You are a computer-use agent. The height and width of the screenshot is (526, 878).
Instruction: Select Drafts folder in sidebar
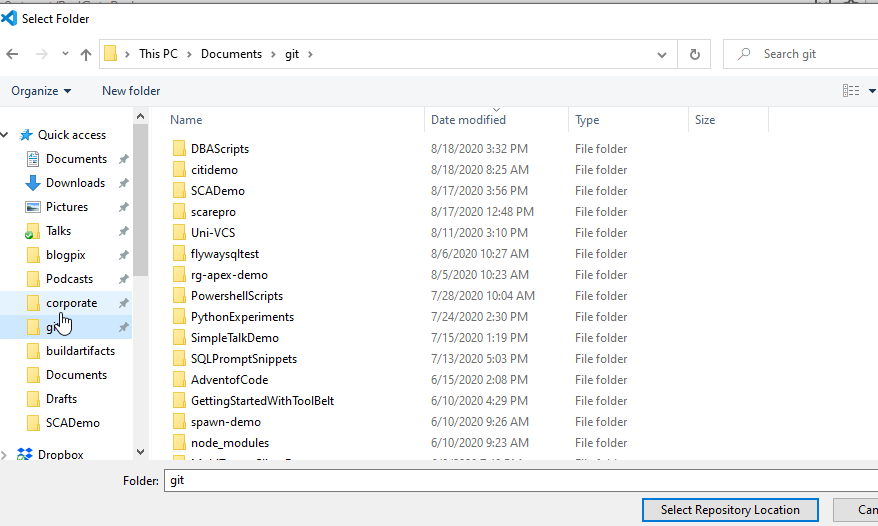[x=61, y=399]
